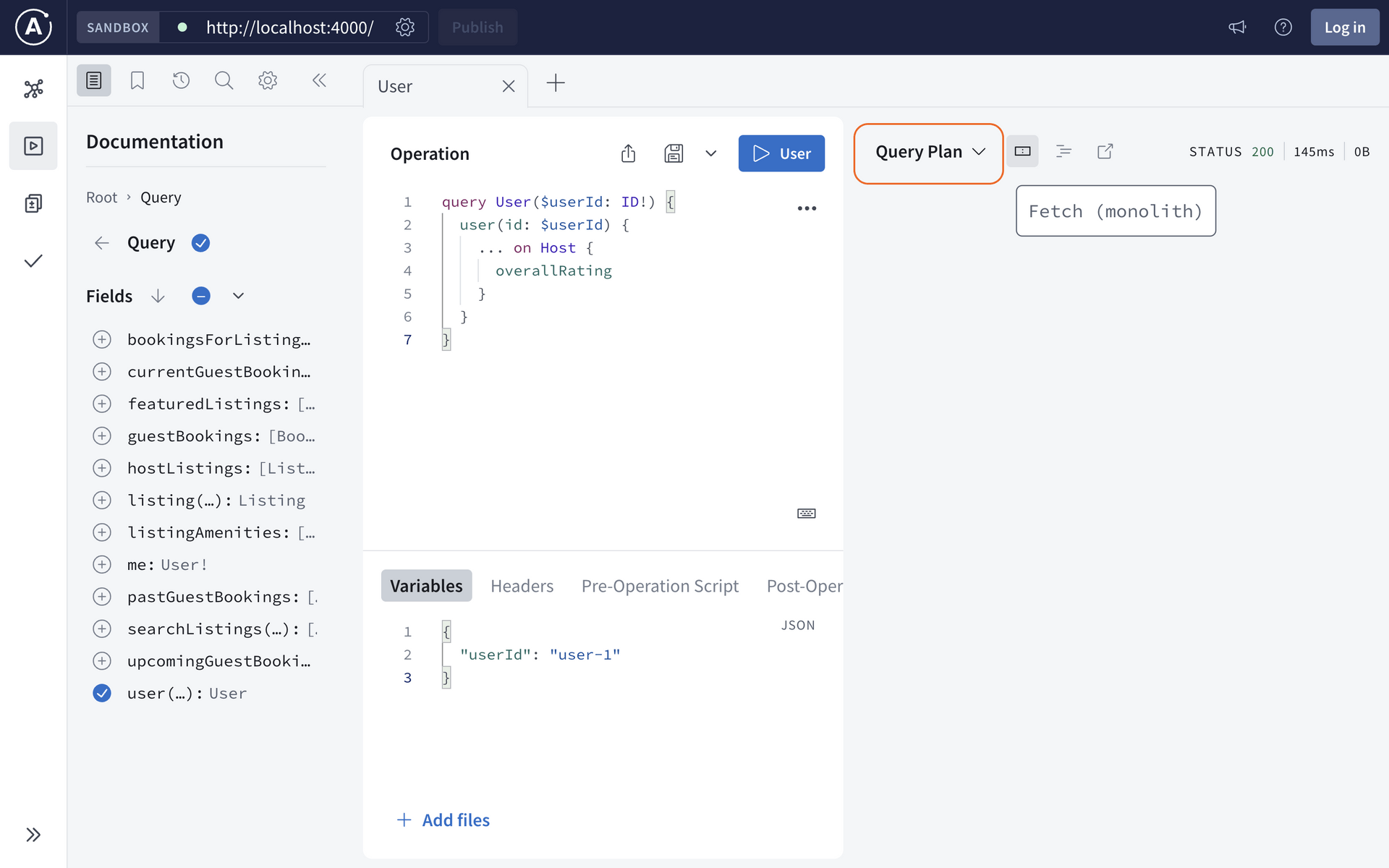
Task: Run the query with the User button
Action: [781, 153]
